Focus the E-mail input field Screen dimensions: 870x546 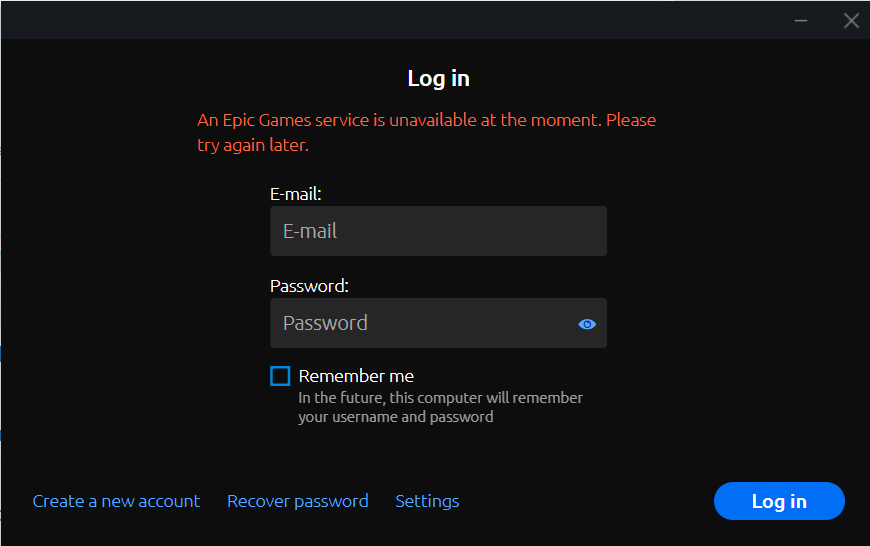pyautogui.click(x=438, y=231)
